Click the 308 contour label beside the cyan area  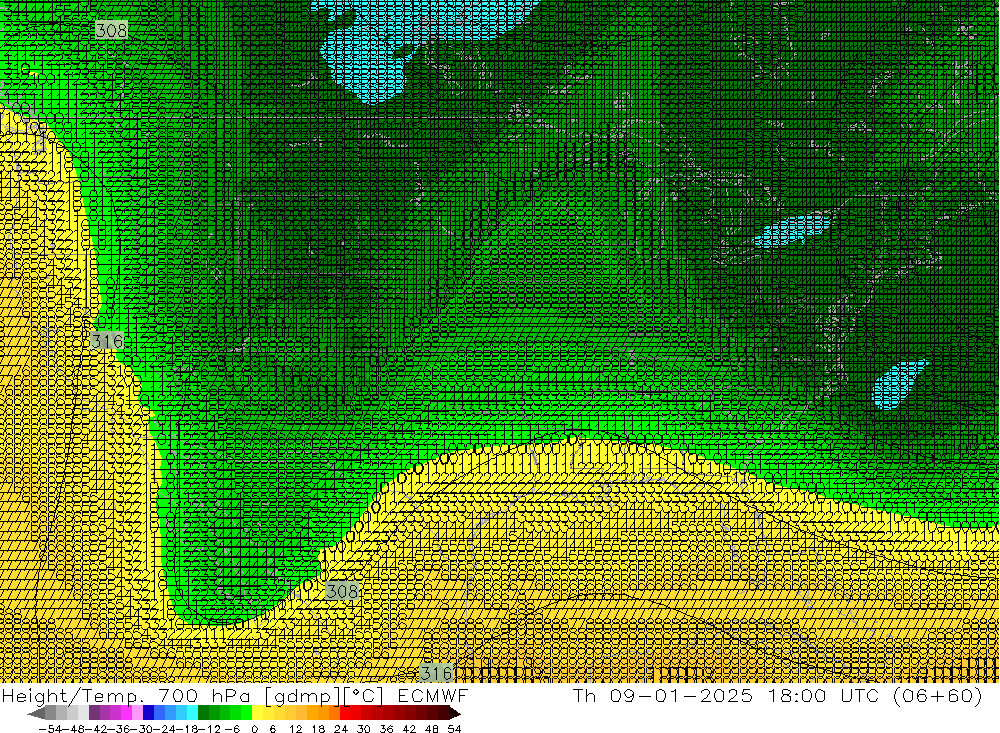(111, 30)
